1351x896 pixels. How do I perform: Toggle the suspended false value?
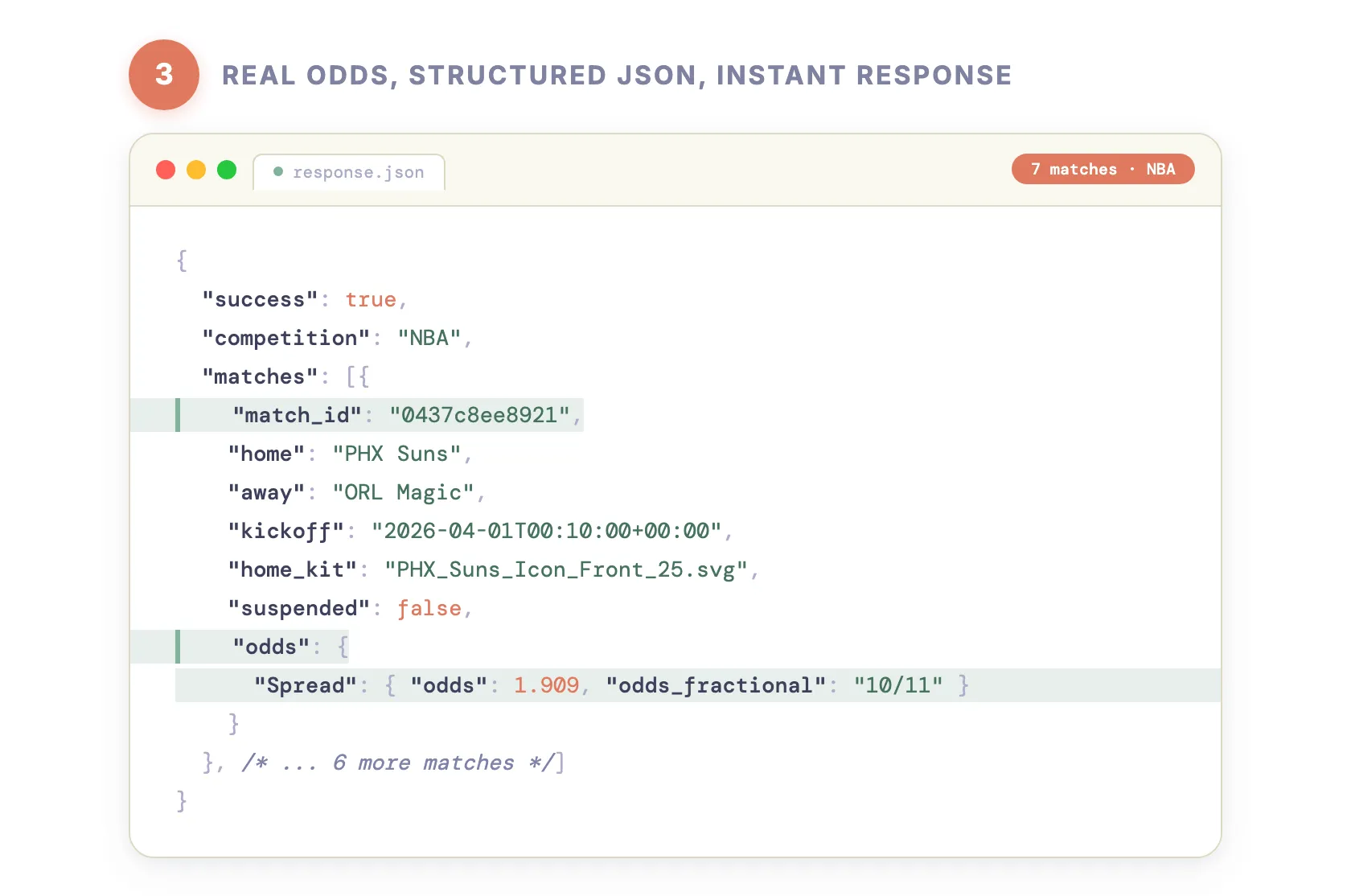click(x=431, y=608)
